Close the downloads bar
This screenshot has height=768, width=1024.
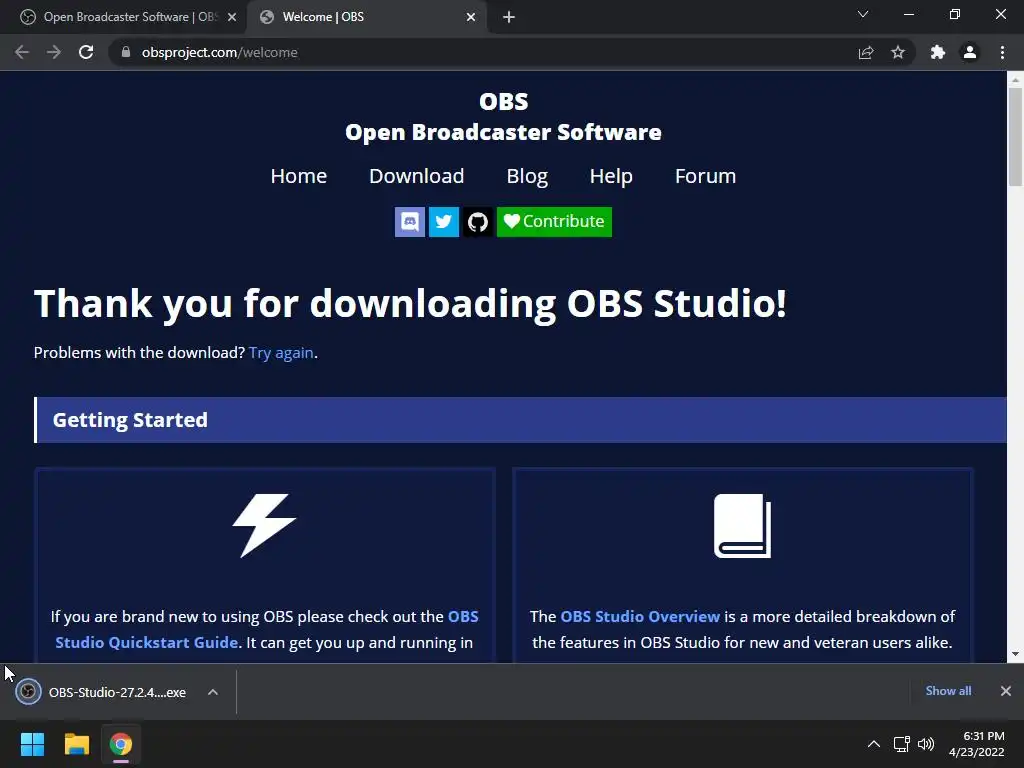pos(1006,691)
